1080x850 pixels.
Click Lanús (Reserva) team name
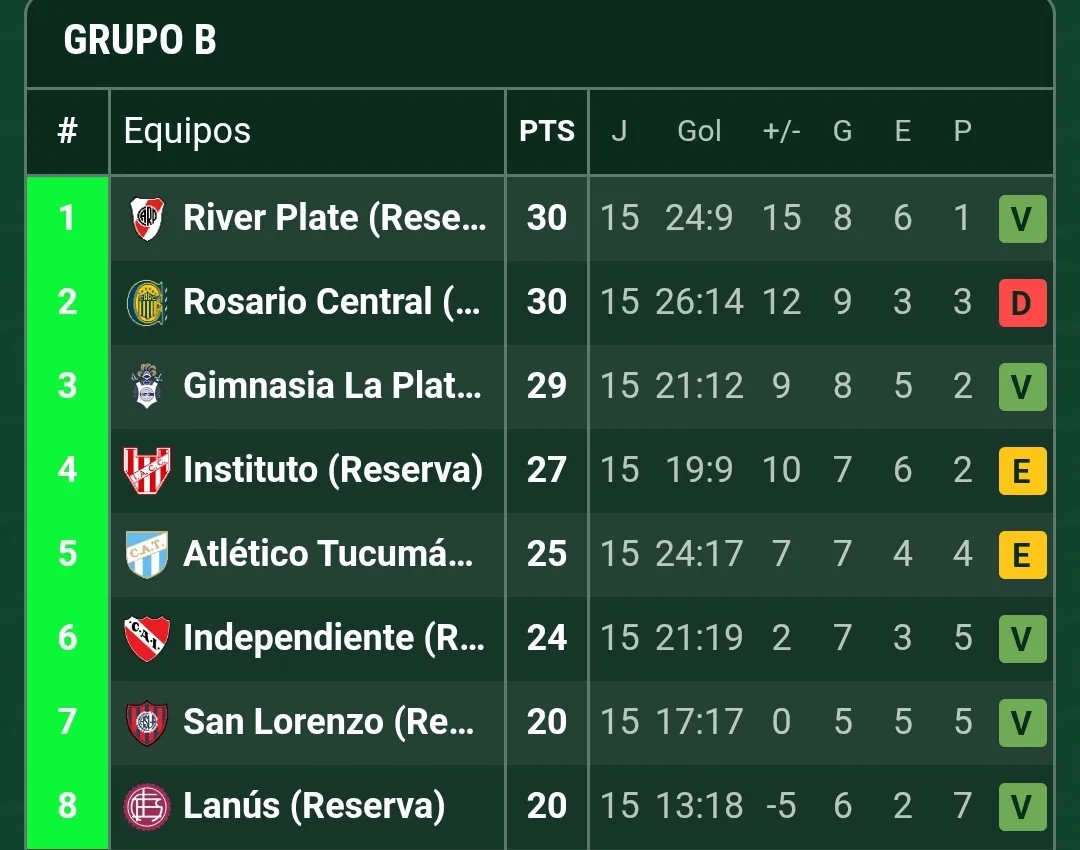pos(314,806)
